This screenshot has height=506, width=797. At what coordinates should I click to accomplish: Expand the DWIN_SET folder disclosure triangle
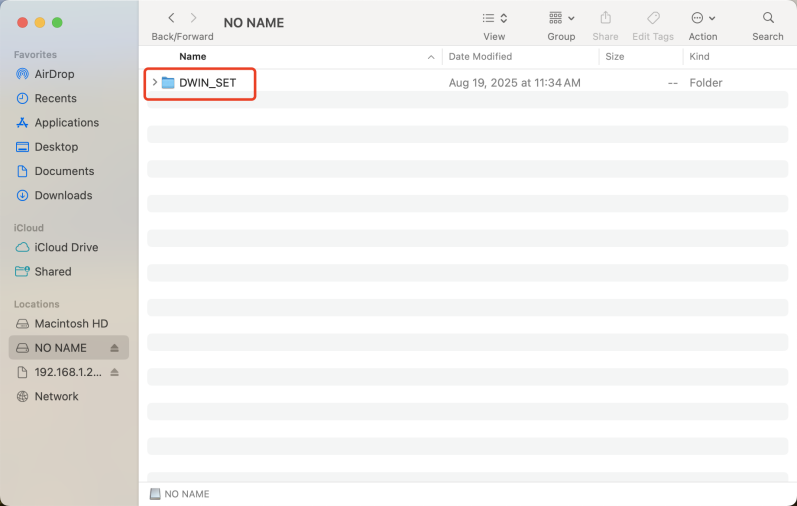tap(154, 83)
